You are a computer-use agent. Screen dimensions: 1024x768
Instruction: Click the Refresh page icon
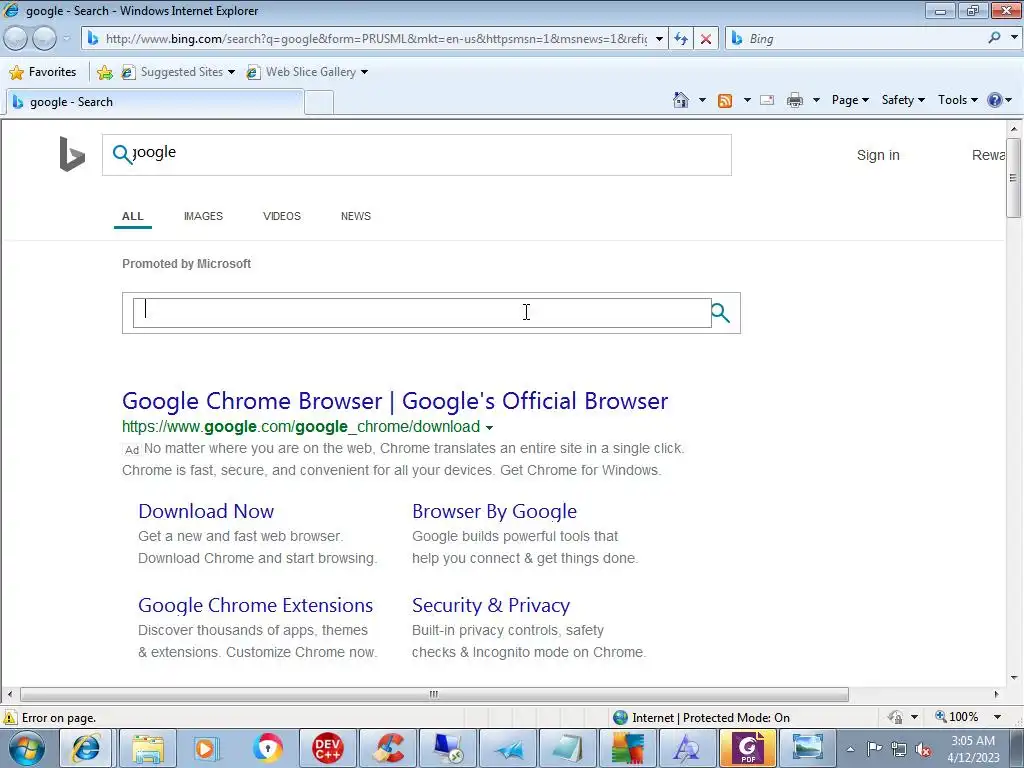681,39
